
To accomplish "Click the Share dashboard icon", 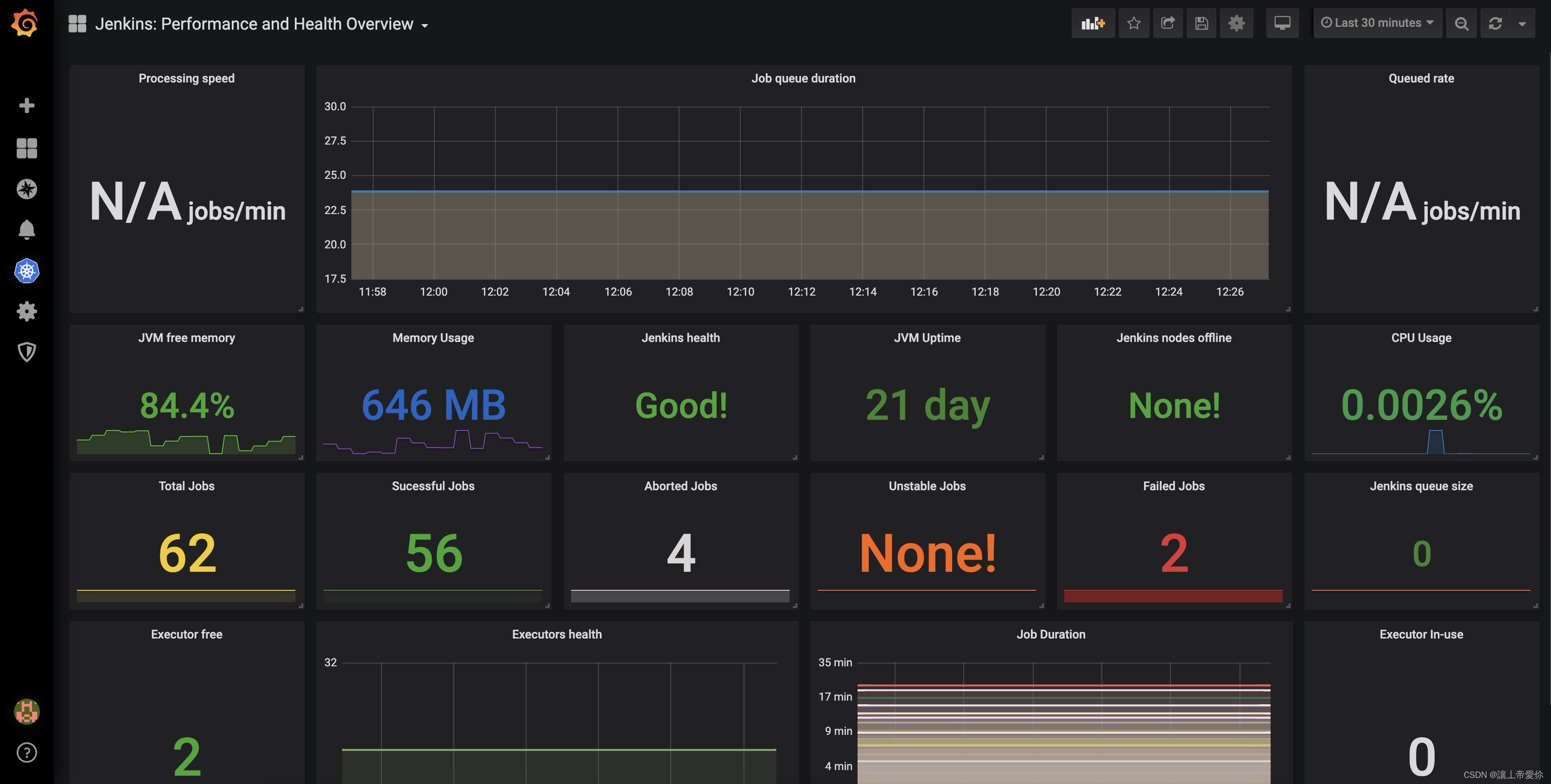I will coord(1168,24).
